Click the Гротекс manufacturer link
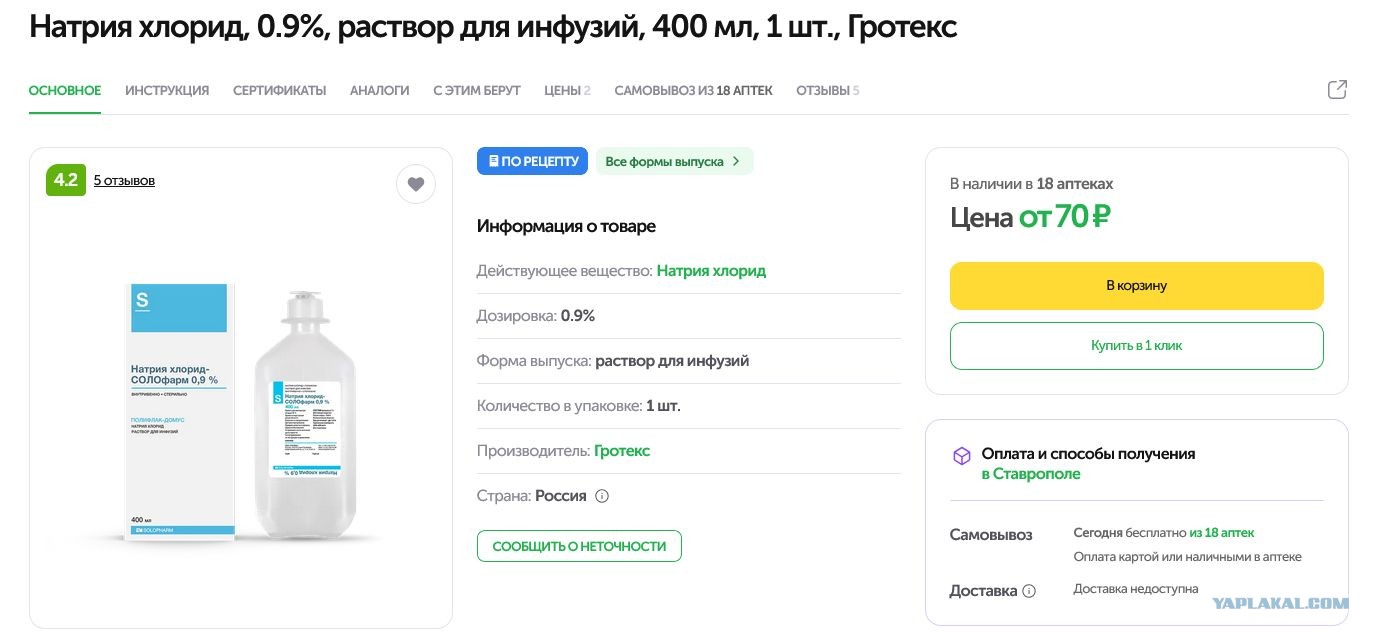1375x633 pixels. (622, 451)
